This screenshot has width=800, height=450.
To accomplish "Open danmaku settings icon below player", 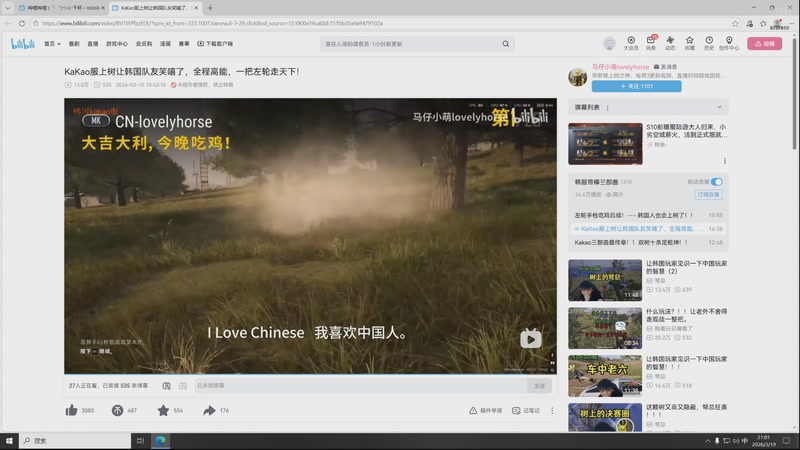I will tap(183, 386).
